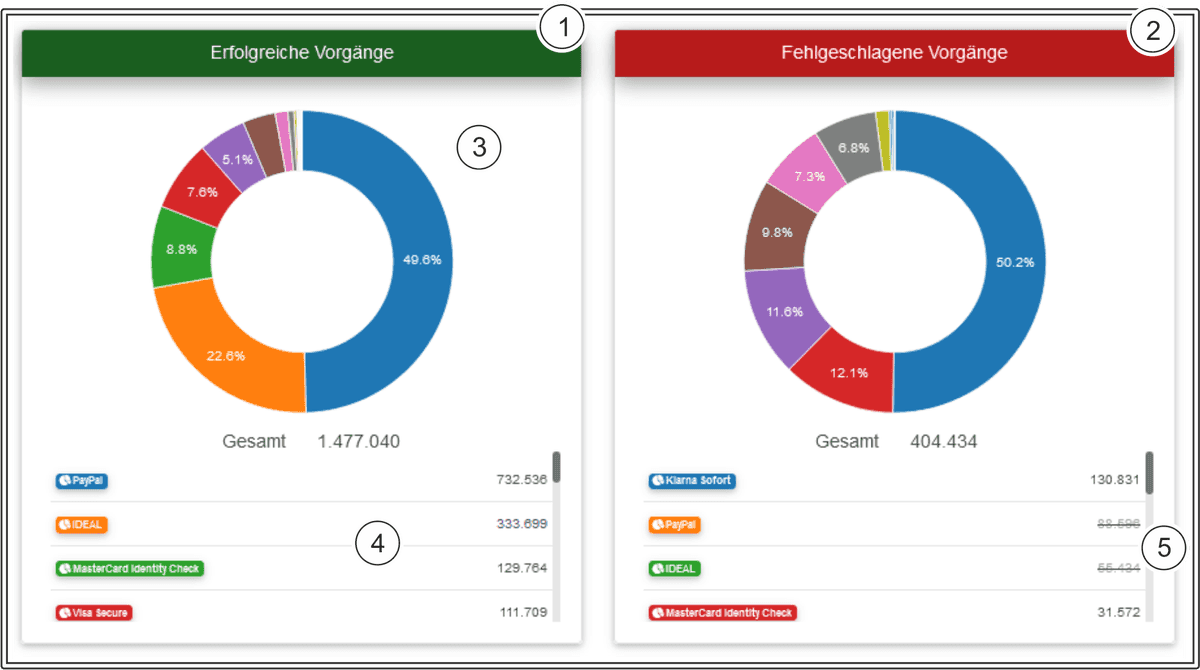This screenshot has width=1200, height=670.
Task: Click the purple 11.6% chart segment
Action: click(x=785, y=312)
